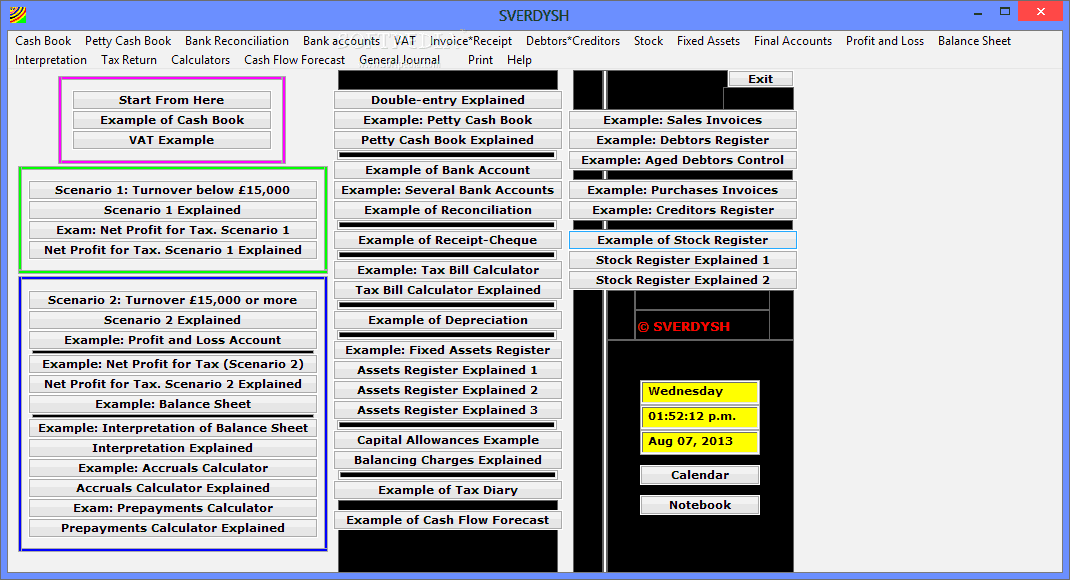Open Example: Accruals Calculator

click(173, 468)
